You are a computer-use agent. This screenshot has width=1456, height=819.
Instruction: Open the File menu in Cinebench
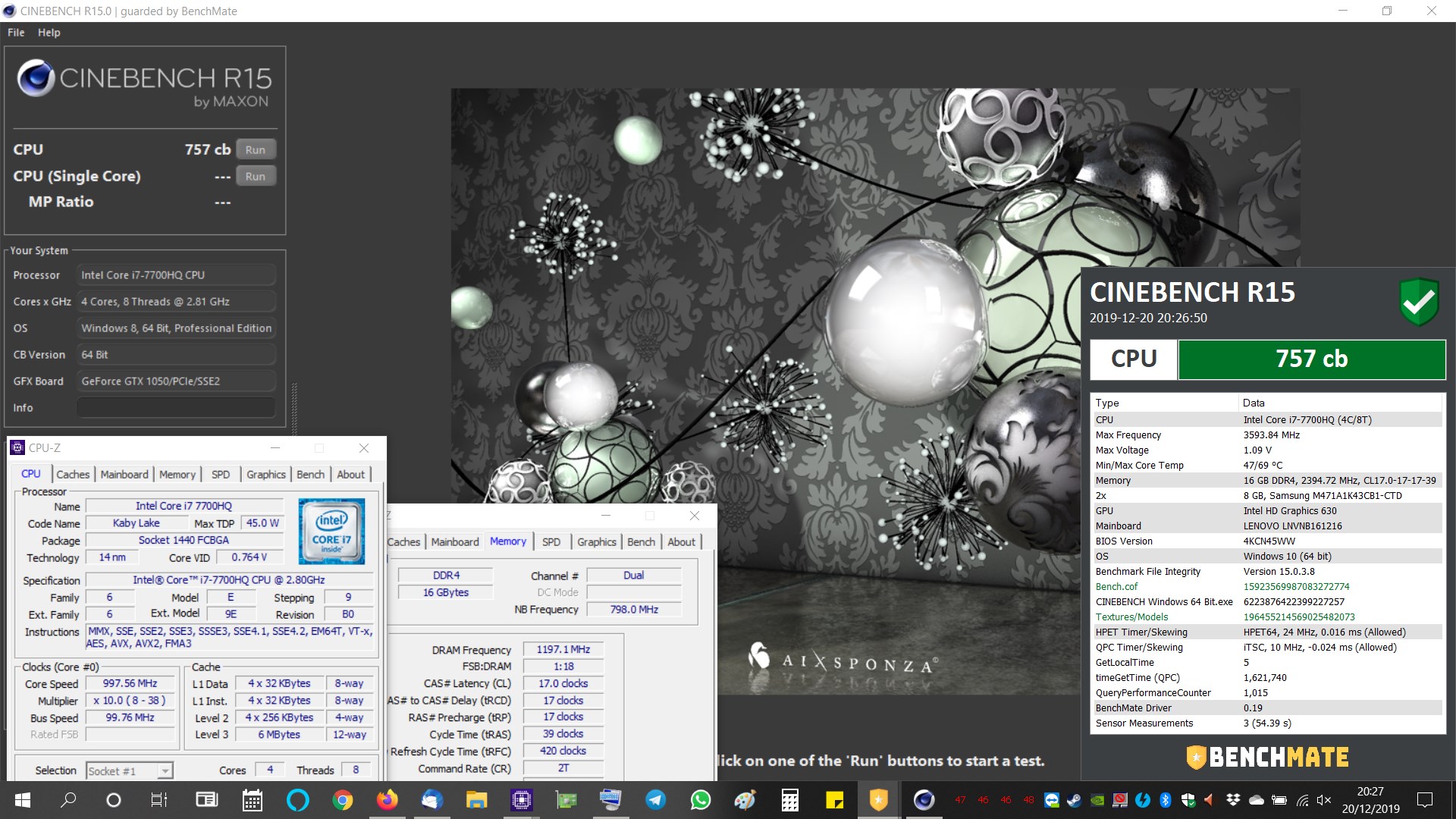pyautogui.click(x=16, y=33)
